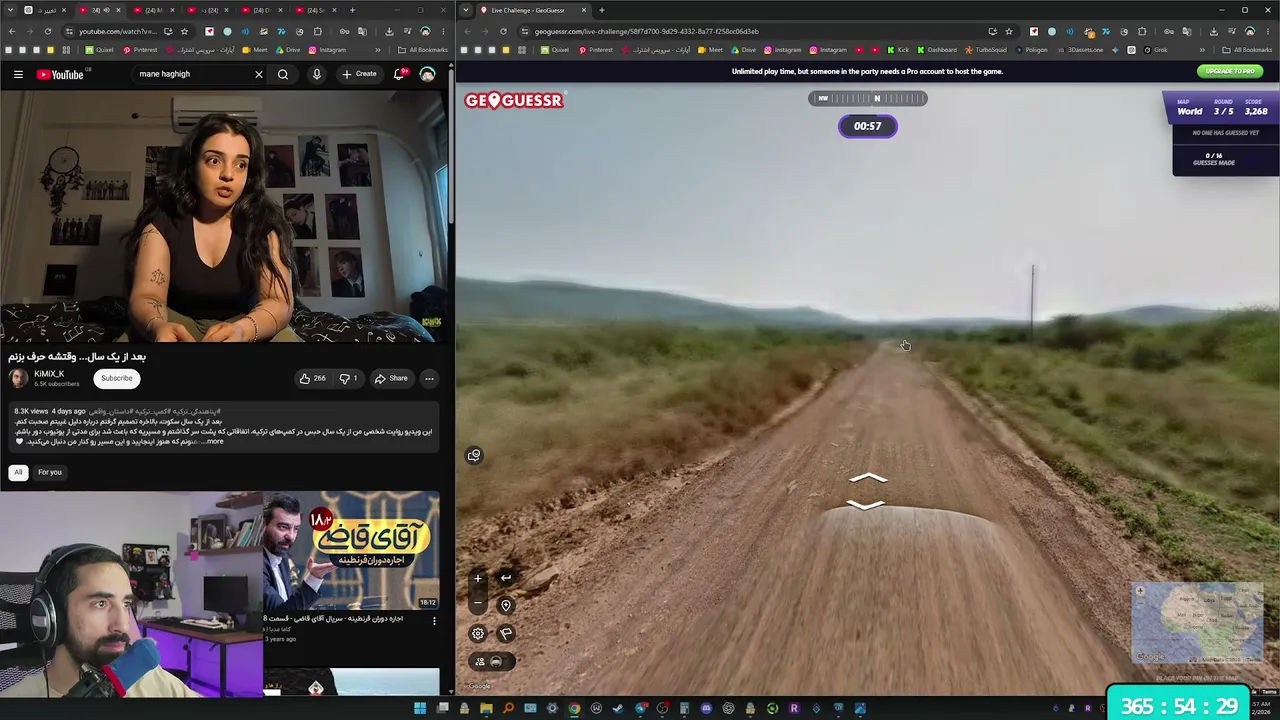Open the Pinterest bookmark in the YouTube window

[139, 50]
